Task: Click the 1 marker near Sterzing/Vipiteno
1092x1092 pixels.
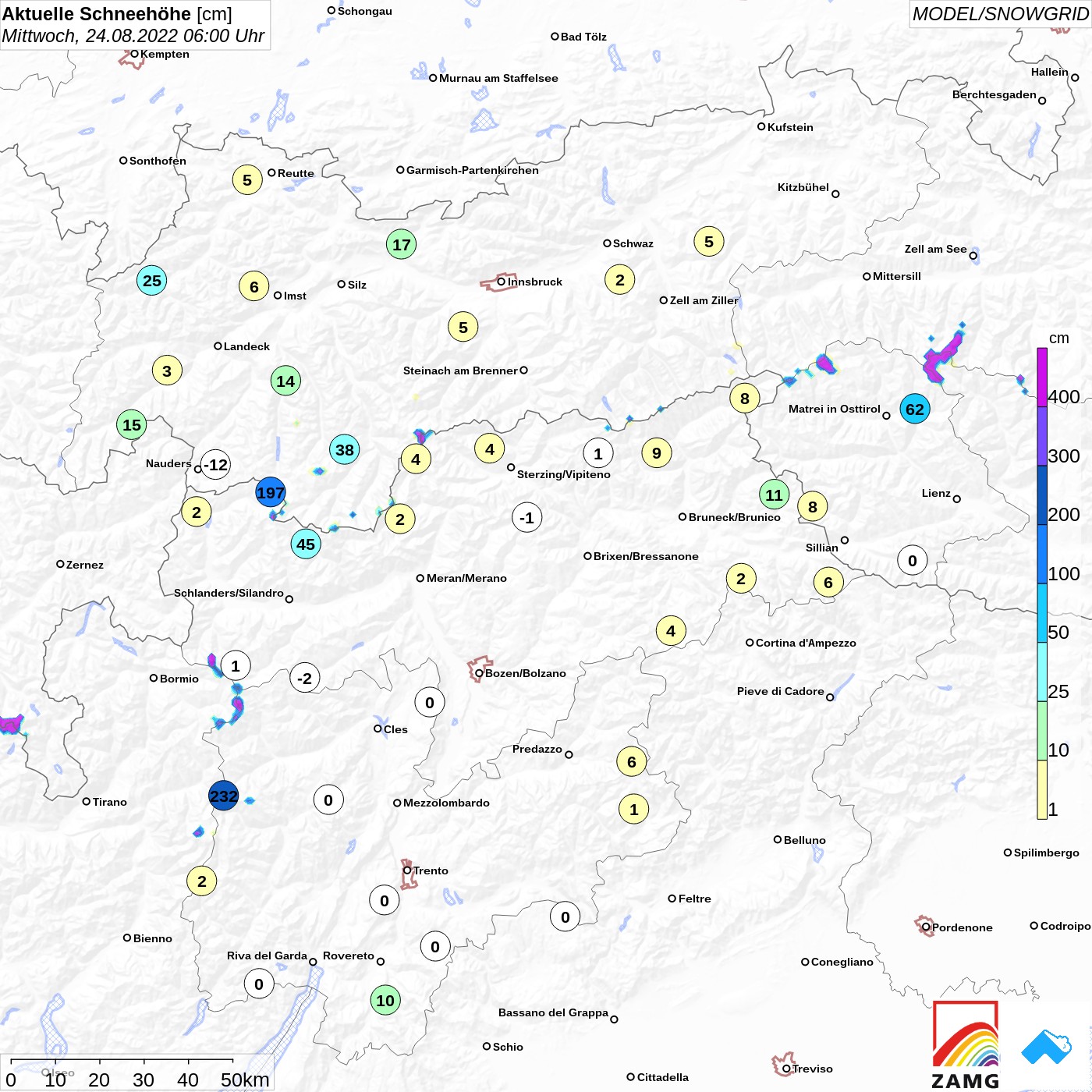Action: [x=598, y=453]
